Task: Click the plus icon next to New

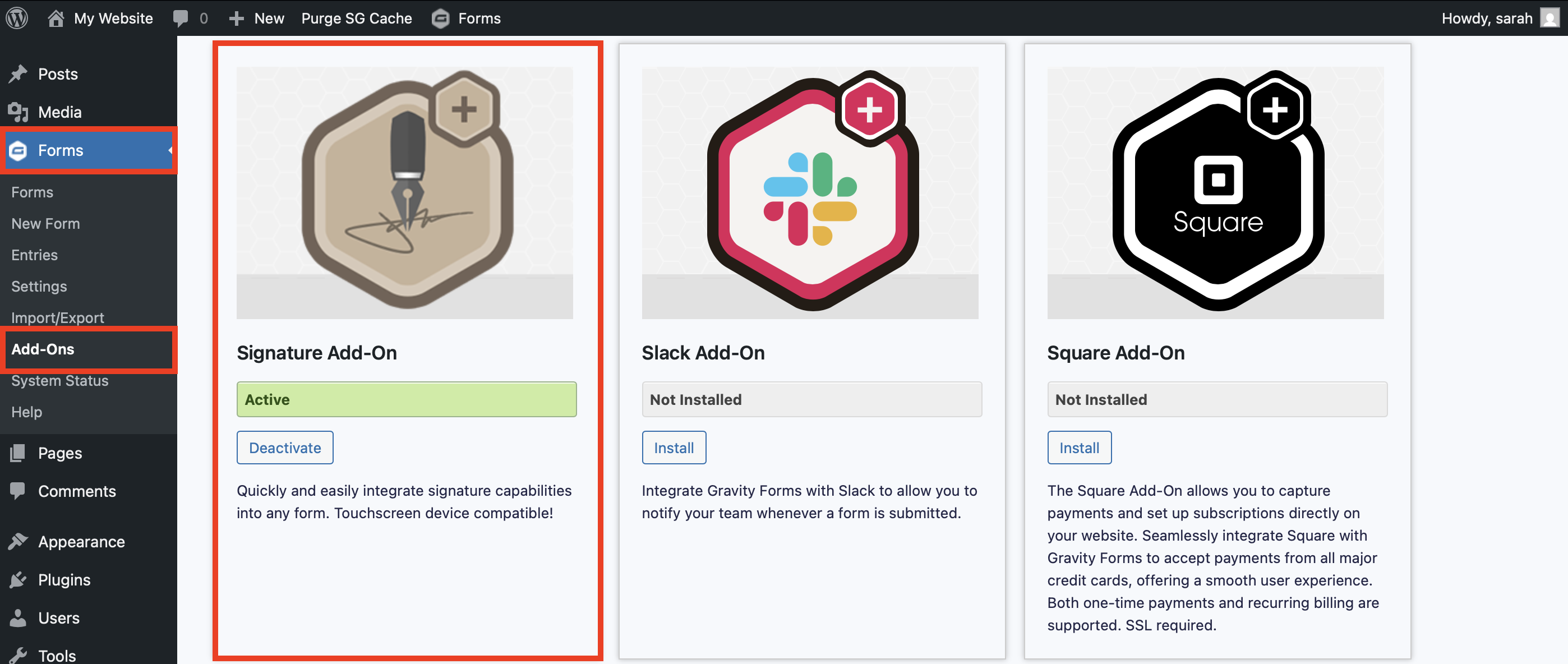Action: [236, 19]
